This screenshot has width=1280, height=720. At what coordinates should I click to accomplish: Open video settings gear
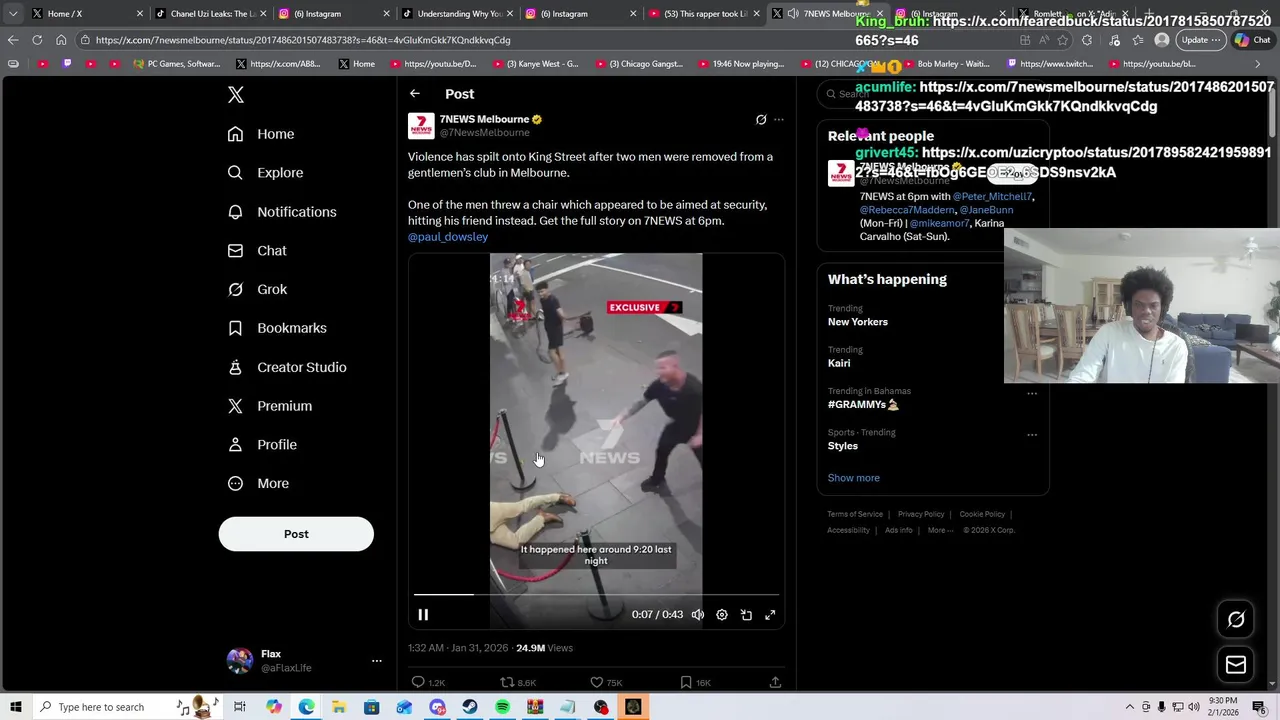coord(722,615)
